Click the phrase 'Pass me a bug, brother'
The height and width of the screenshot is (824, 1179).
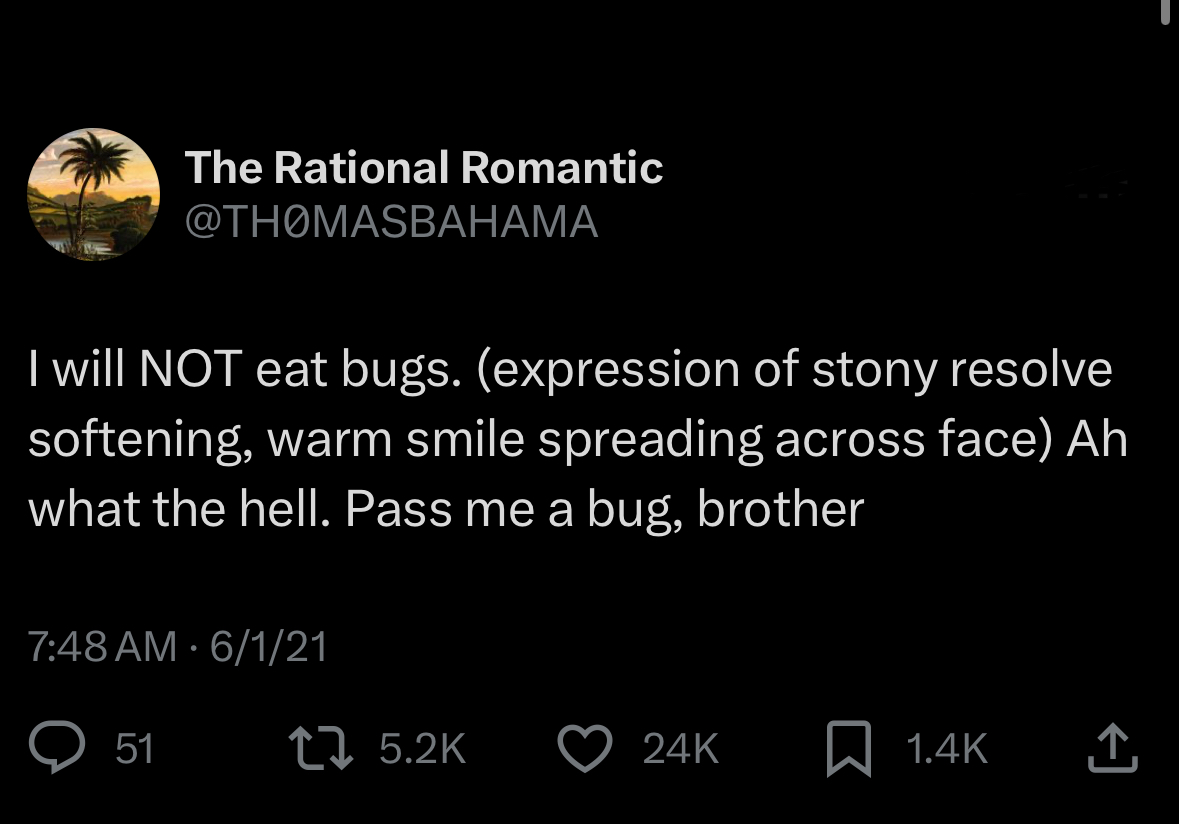click(x=604, y=511)
